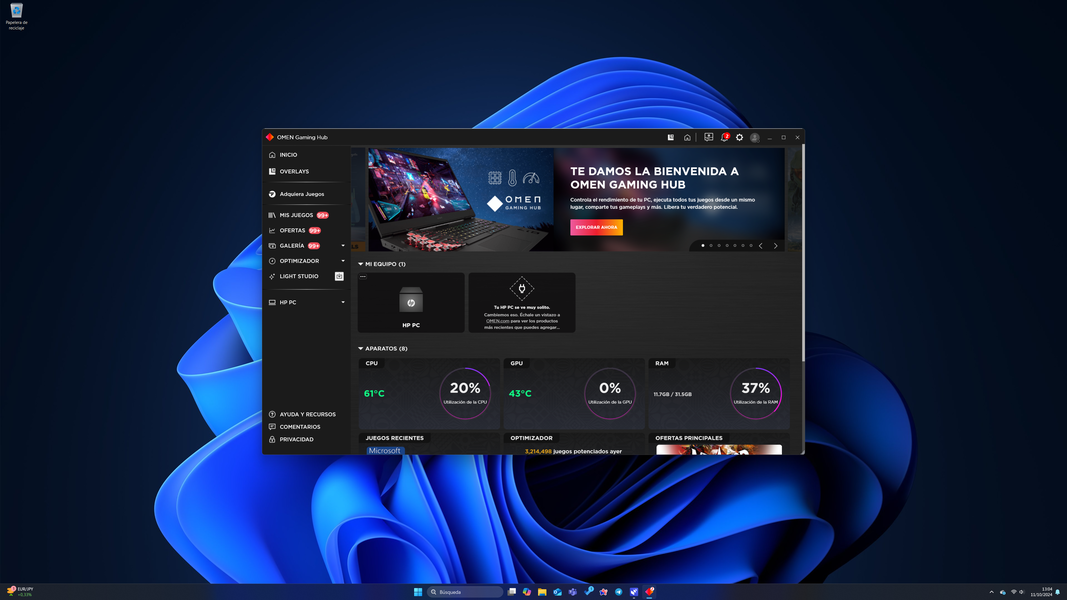Click the taskbar clock and date

click(x=1041, y=592)
